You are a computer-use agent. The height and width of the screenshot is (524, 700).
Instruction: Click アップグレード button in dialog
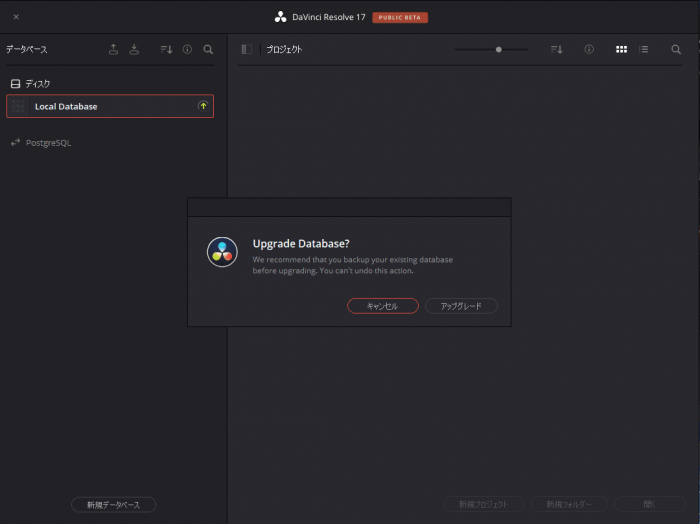click(461, 306)
